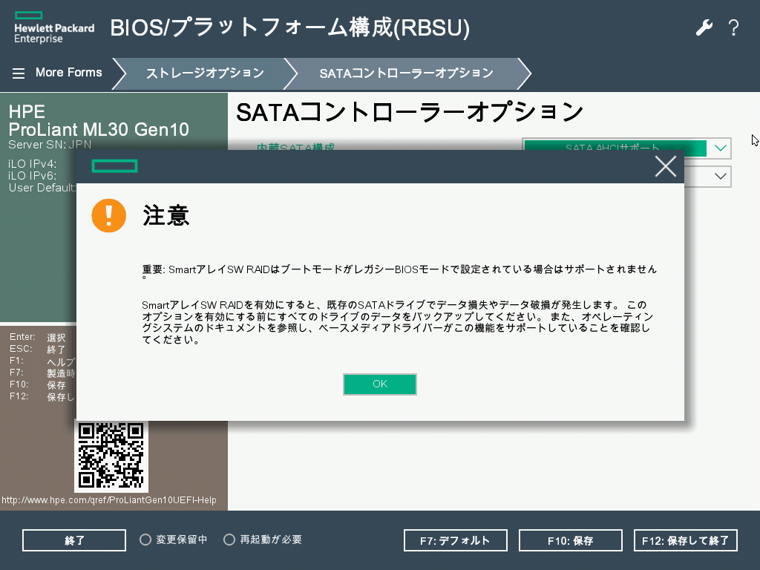Screen dimensions: 760x570
Task: Click the SATAコントローラーオプション page title
Action: pyautogui.click(x=410, y=112)
